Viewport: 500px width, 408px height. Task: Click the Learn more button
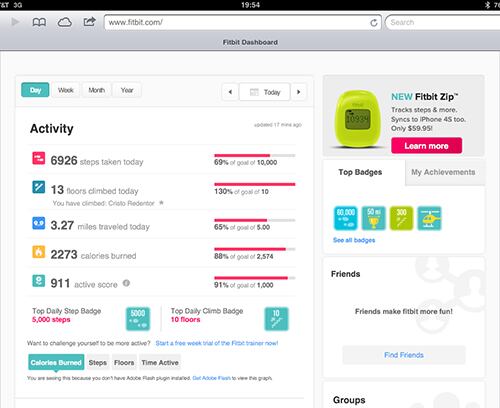click(x=426, y=146)
